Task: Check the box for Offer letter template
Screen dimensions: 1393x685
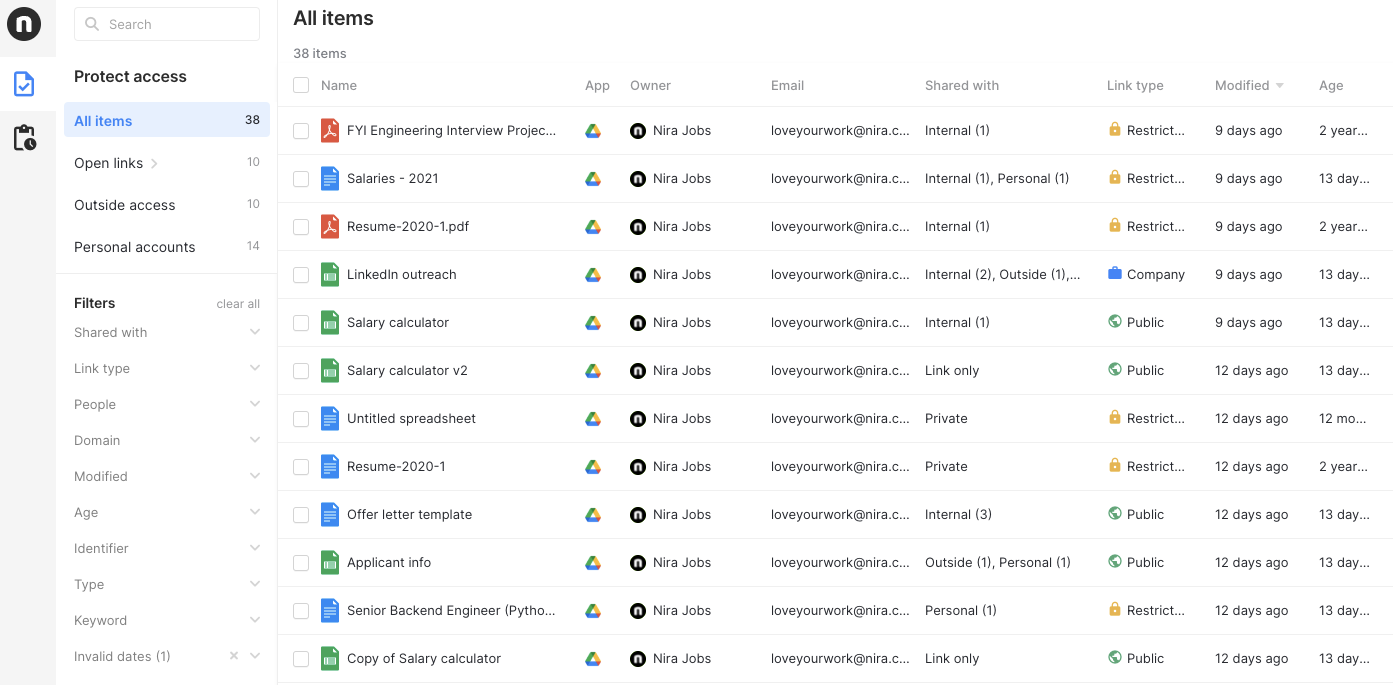Action: [x=301, y=515]
